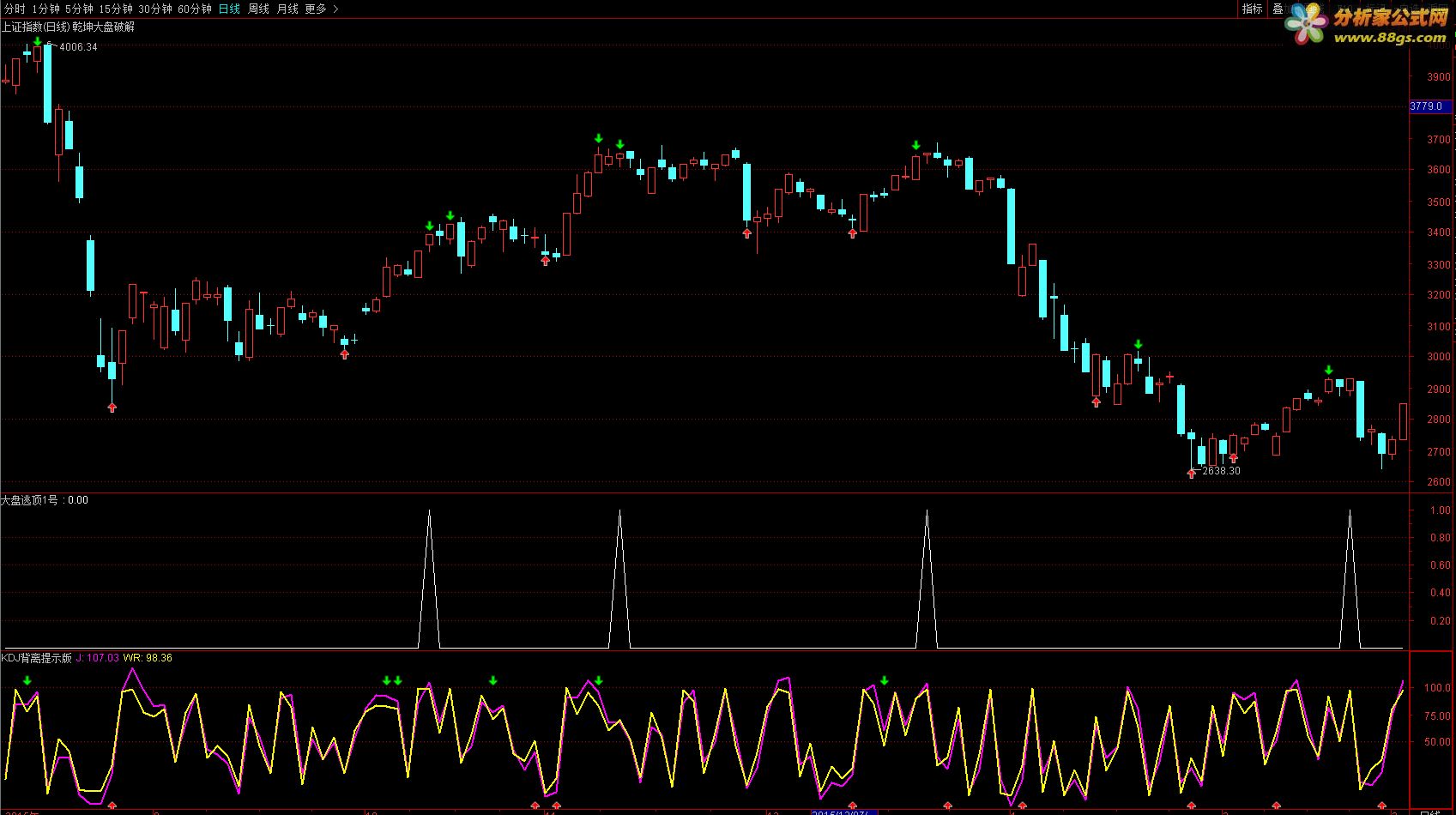Click the 大盘逃顶1号 indicator label
The height and width of the screenshot is (815, 1456).
[x=30, y=500]
